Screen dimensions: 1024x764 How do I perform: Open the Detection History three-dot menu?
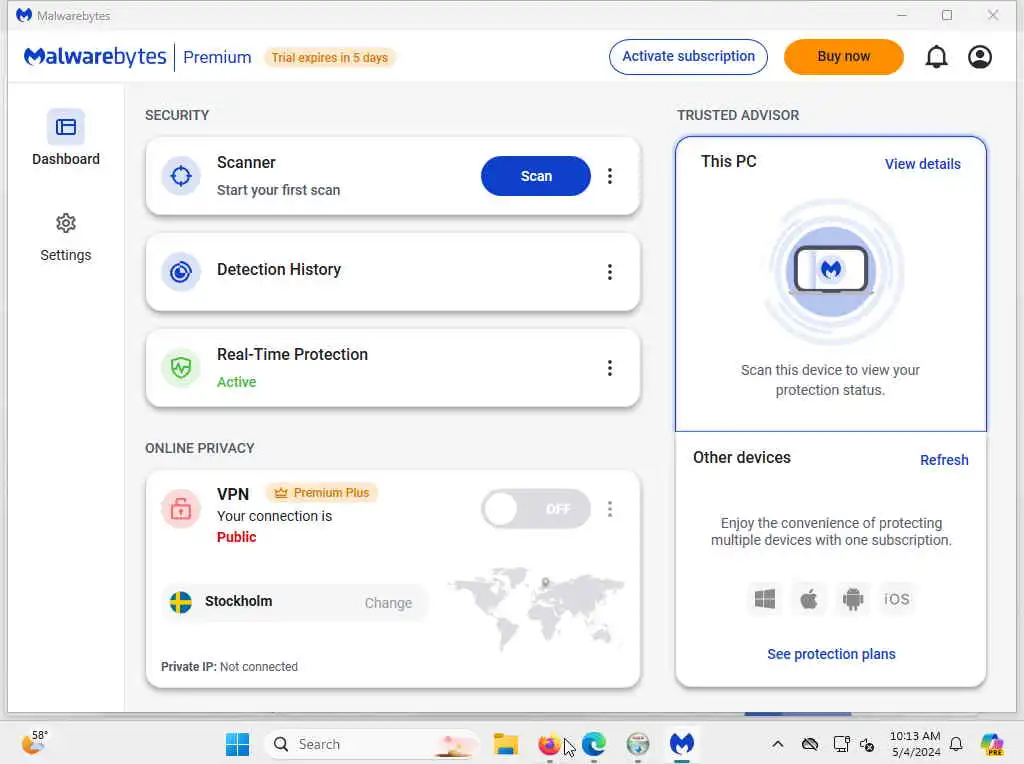[x=609, y=272]
